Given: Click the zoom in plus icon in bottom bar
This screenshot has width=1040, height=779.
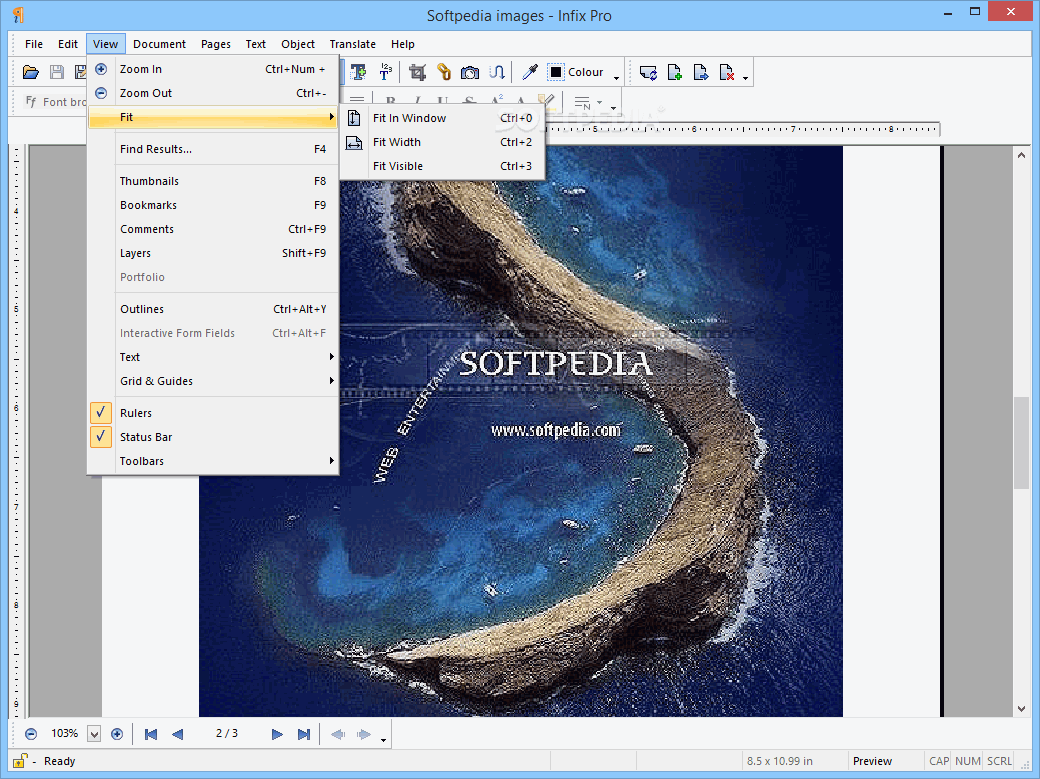Looking at the screenshot, I should tap(117, 734).
